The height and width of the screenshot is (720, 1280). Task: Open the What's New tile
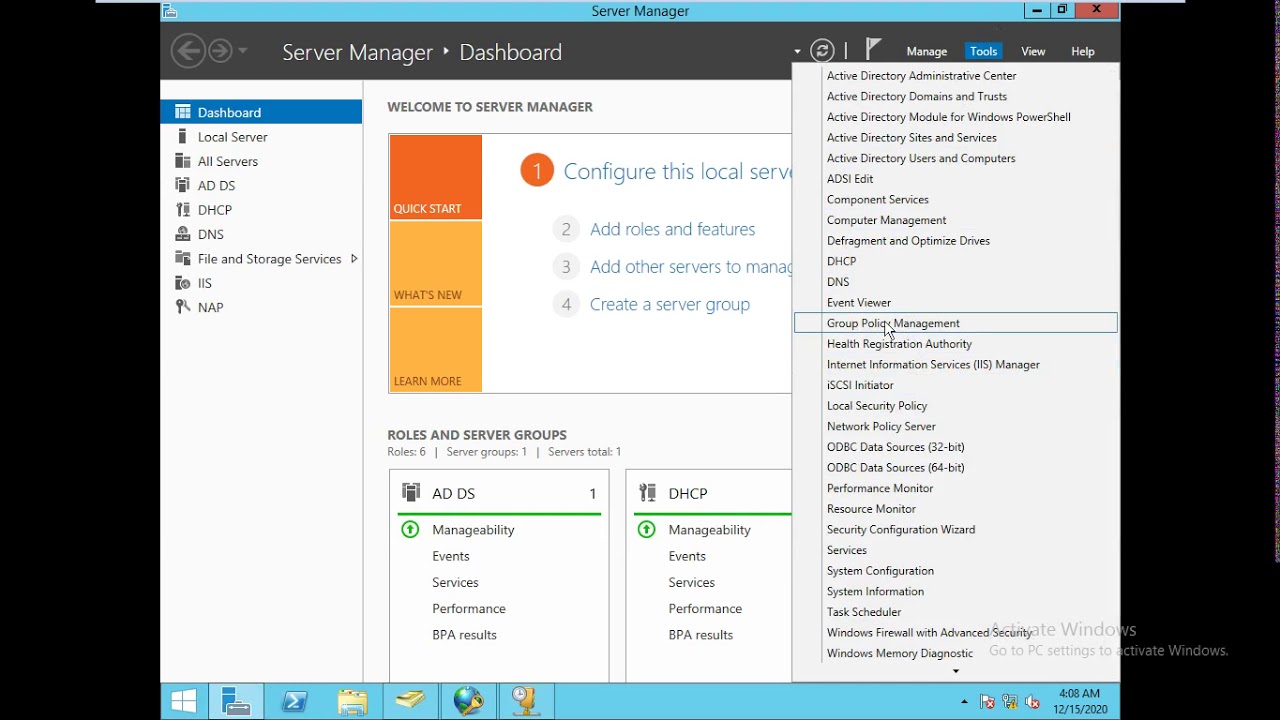435,263
